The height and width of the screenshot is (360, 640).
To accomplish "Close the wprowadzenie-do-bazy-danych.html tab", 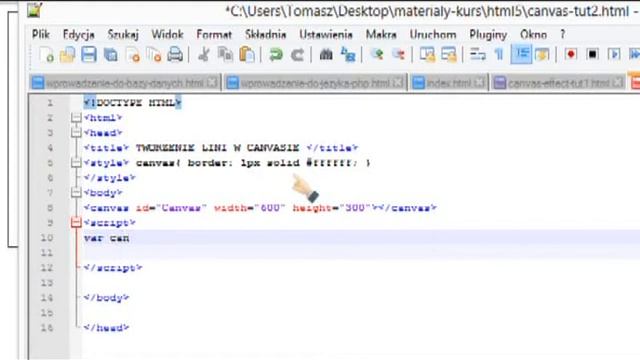I will (x=212, y=82).
